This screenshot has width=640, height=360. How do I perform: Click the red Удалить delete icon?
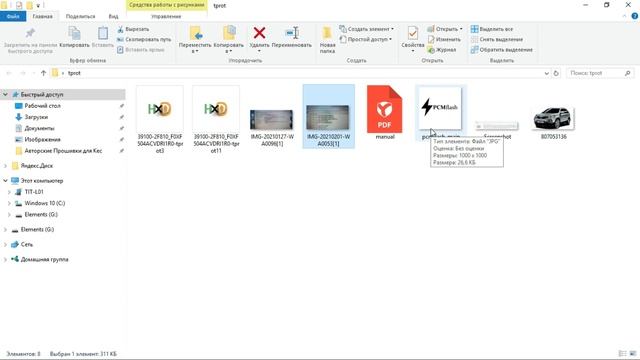[259, 33]
